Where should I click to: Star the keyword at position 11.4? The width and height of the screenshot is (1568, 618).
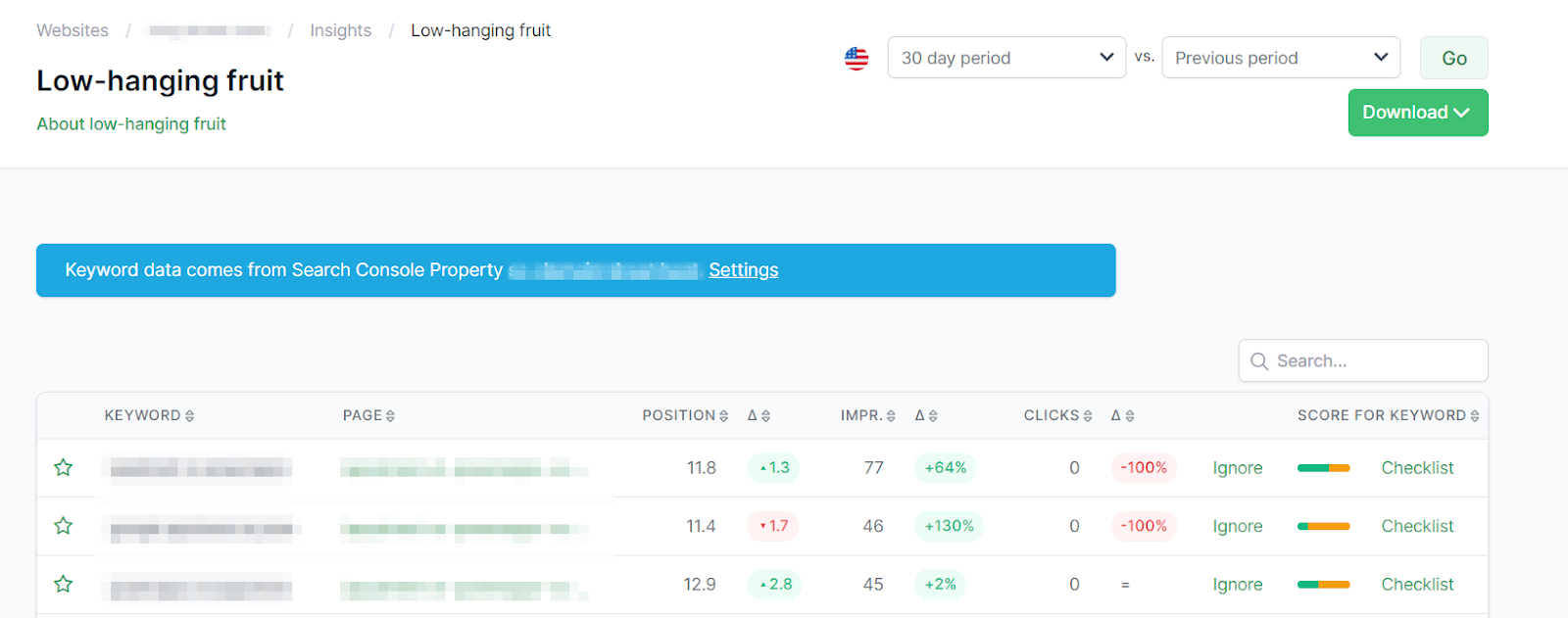[x=64, y=526]
